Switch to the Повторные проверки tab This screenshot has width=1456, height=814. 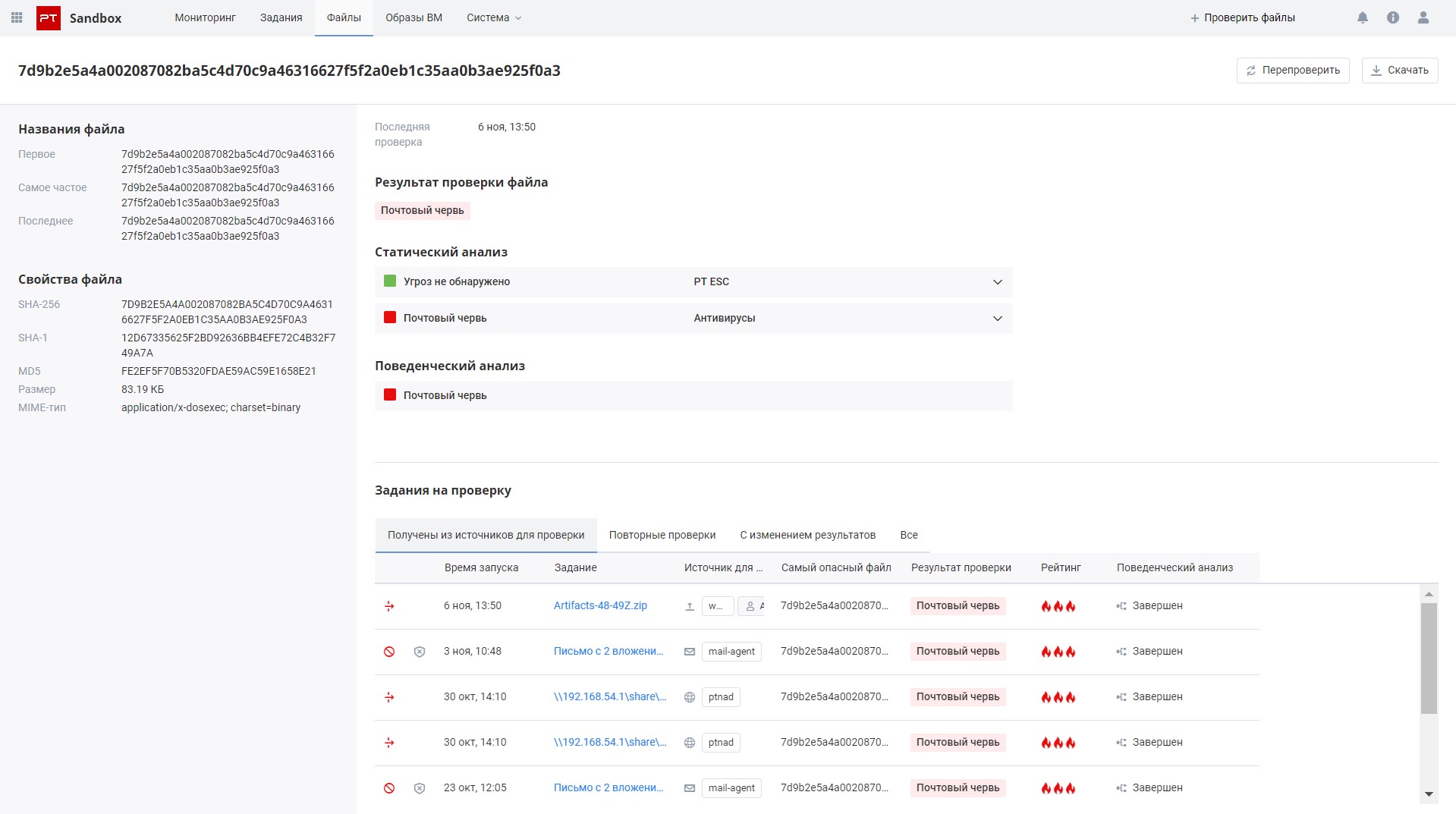662,535
